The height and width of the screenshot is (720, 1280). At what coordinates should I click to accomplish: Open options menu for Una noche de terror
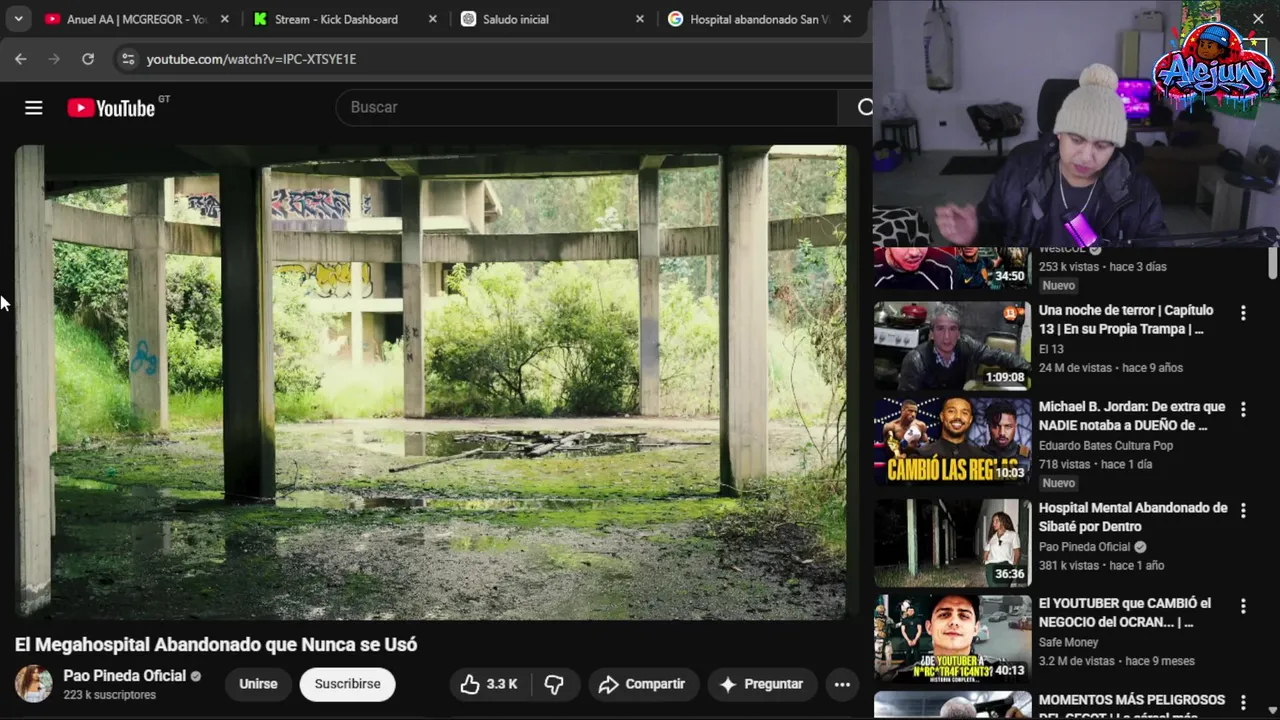pyautogui.click(x=1243, y=313)
